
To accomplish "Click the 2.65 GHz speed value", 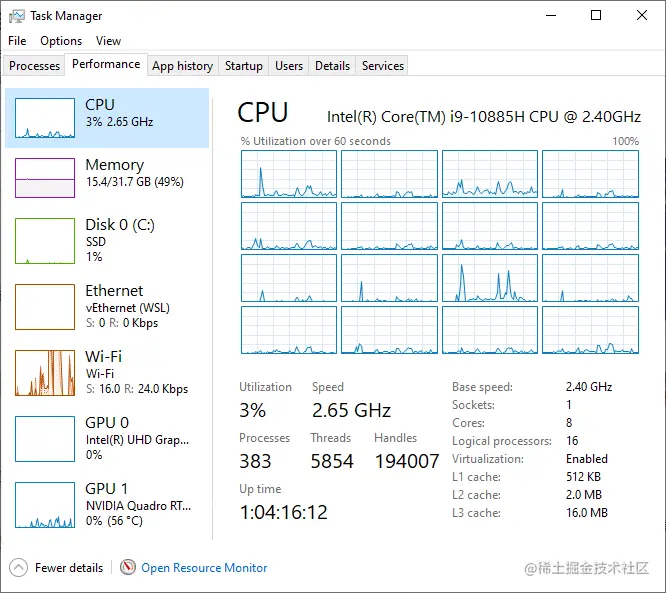I will [x=351, y=410].
